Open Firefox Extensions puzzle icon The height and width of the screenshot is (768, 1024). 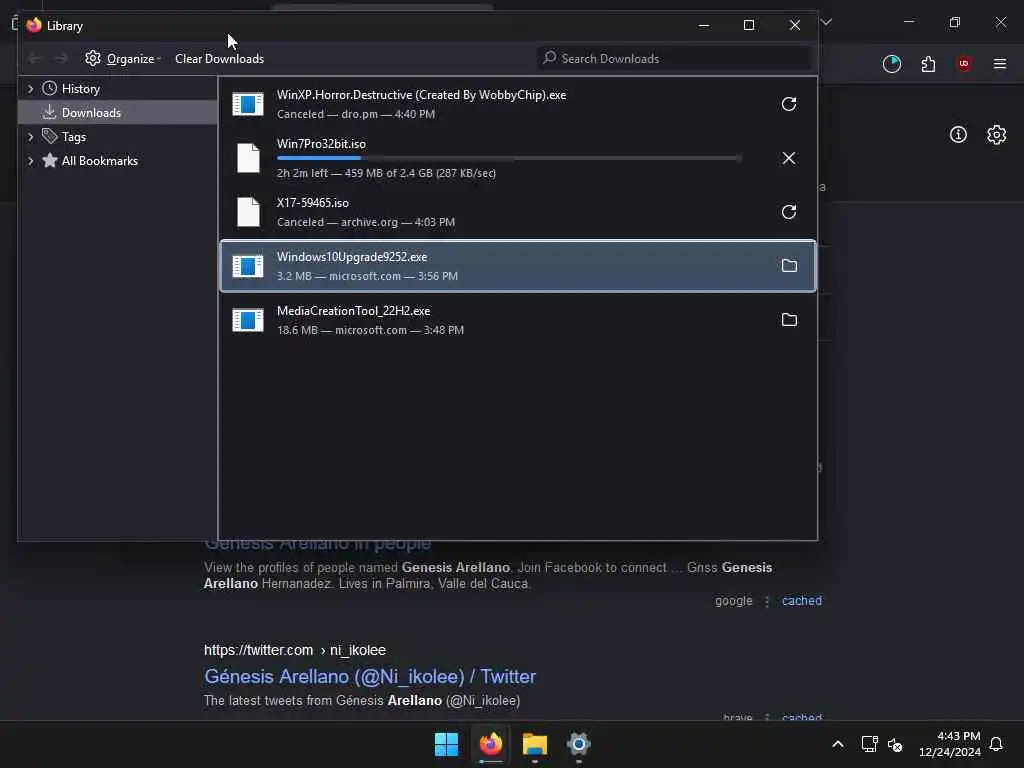[928, 64]
